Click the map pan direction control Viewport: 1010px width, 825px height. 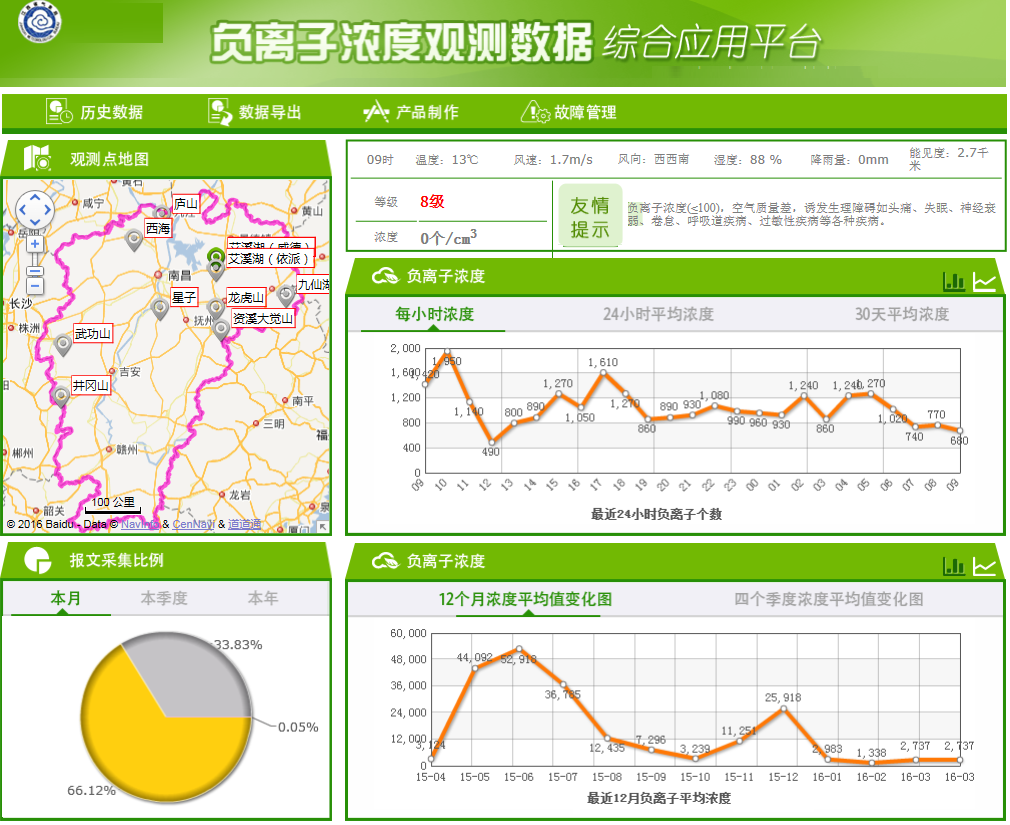[x=35, y=210]
